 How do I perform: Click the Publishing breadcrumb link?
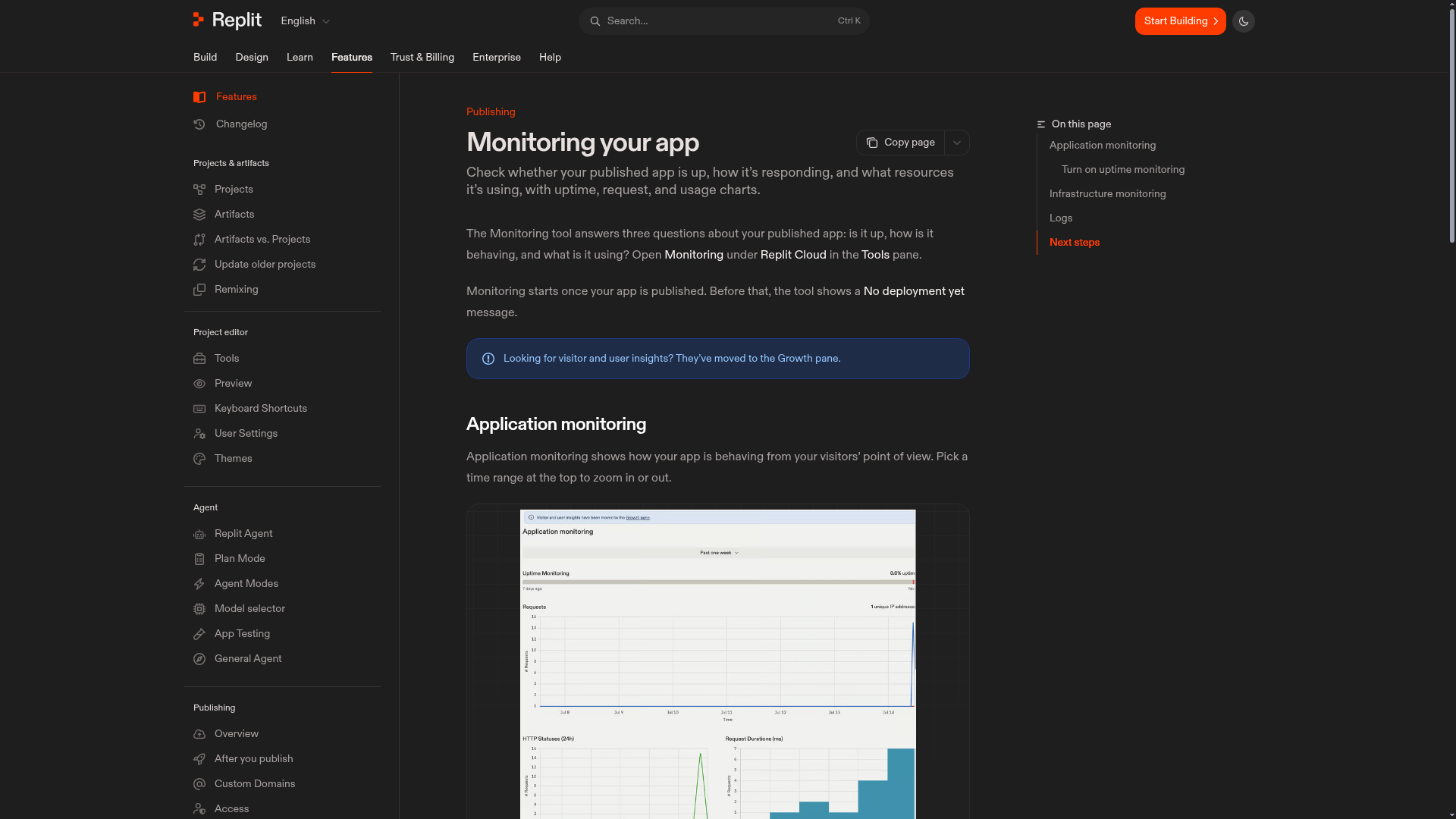coord(491,112)
